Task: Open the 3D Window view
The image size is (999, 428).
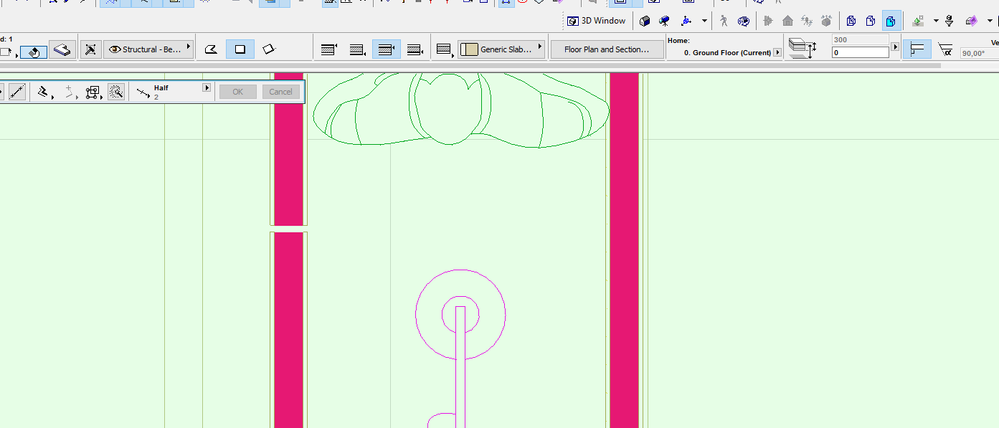Action: click(597, 21)
